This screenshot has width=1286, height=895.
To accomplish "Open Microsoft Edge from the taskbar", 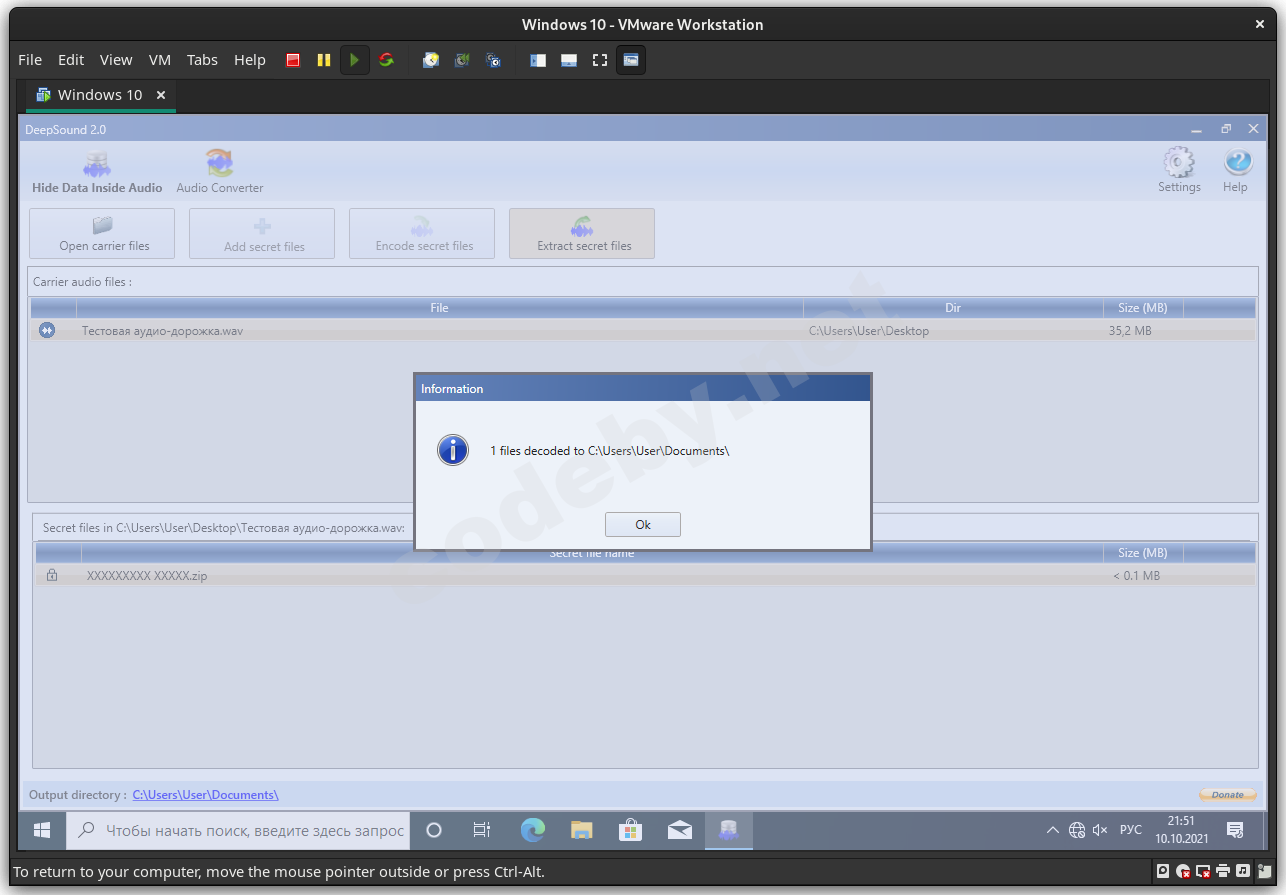I will tap(533, 830).
